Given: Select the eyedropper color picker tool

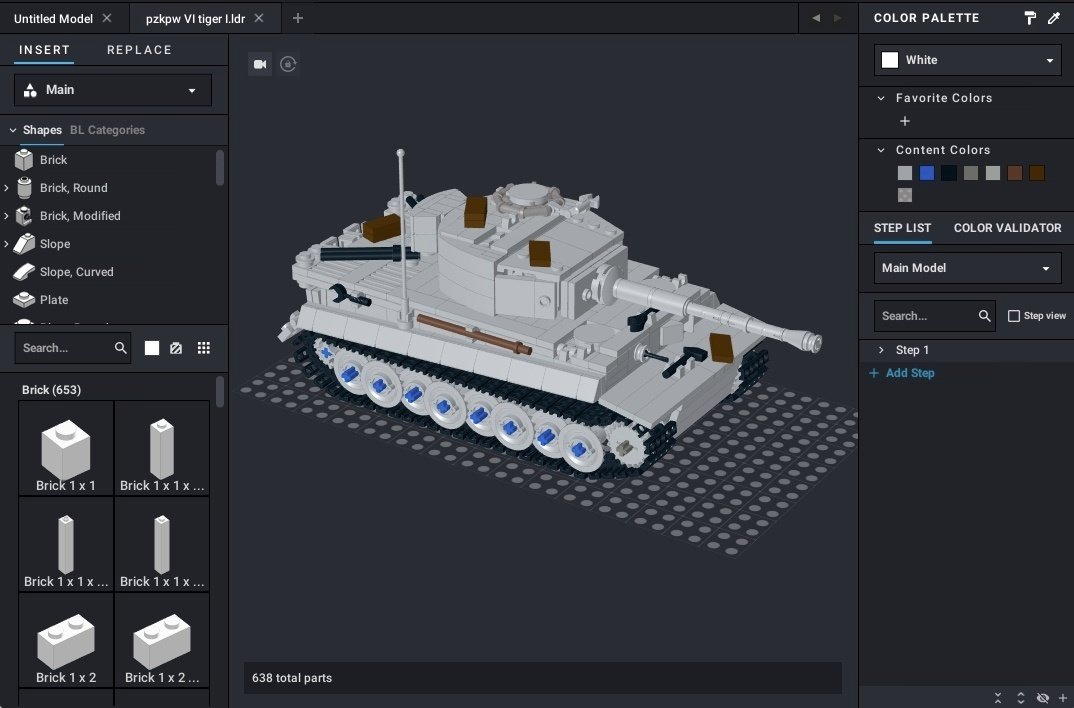Looking at the screenshot, I should (1053, 18).
